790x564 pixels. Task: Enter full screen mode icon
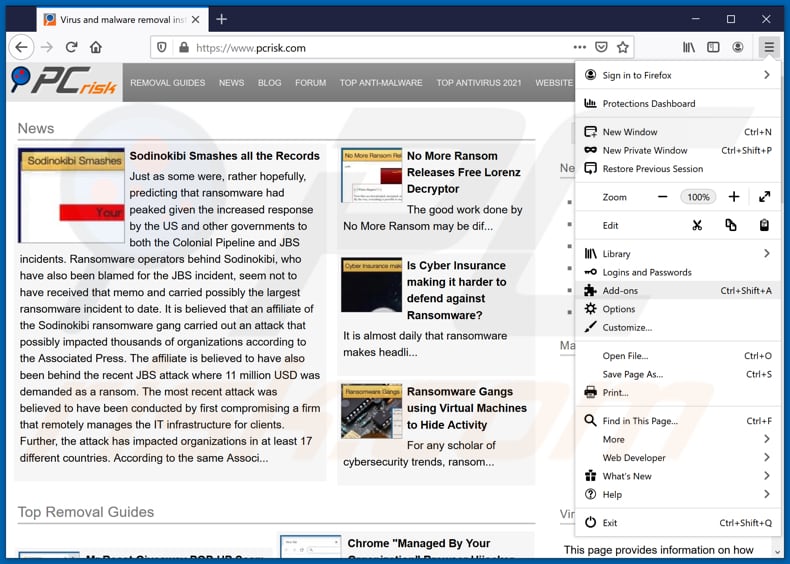click(764, 197)
